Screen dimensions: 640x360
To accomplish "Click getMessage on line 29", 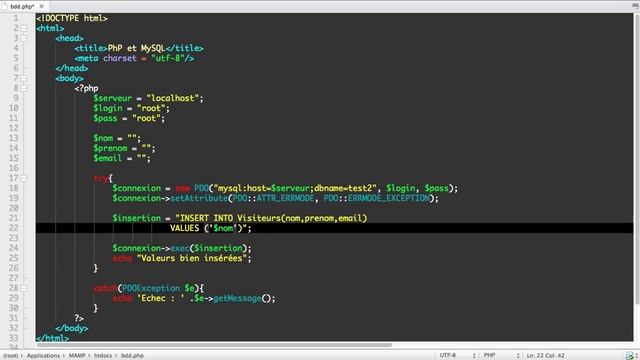I will (237, 298).
